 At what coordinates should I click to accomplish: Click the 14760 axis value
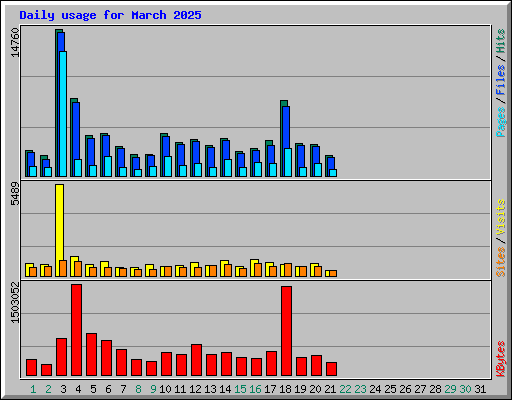15,42
